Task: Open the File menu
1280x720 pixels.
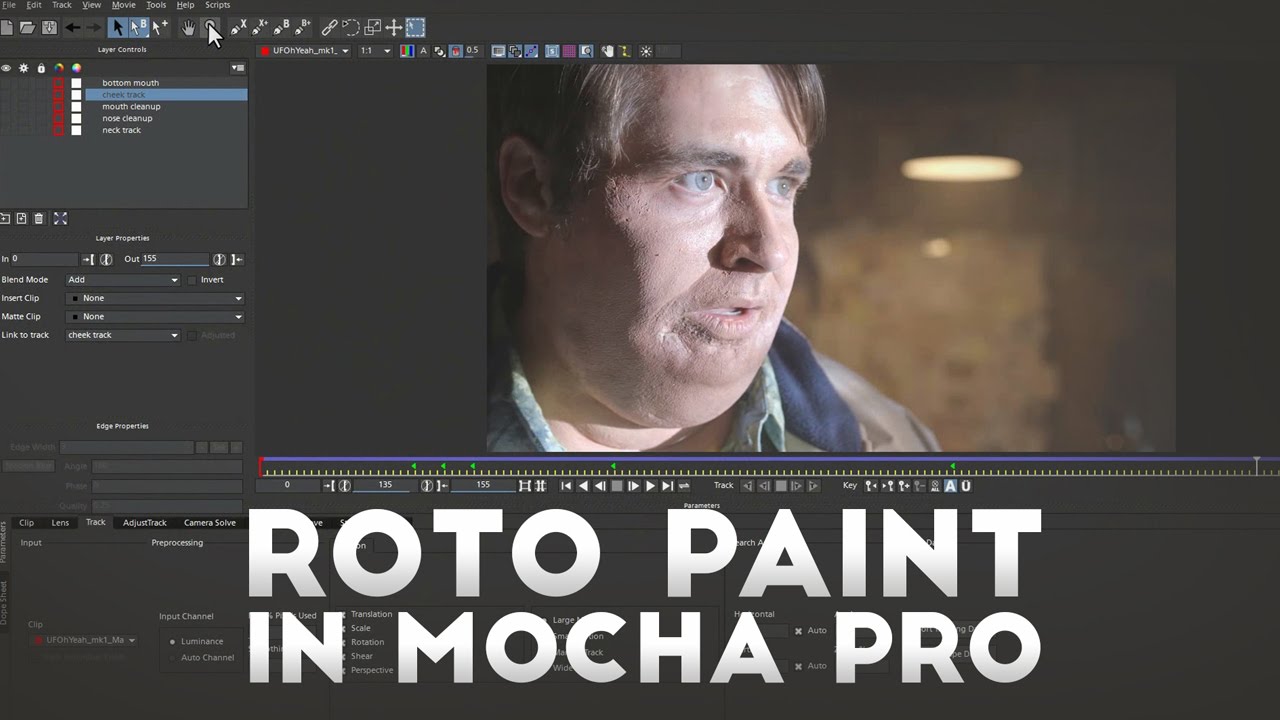Action: (9, 5)
